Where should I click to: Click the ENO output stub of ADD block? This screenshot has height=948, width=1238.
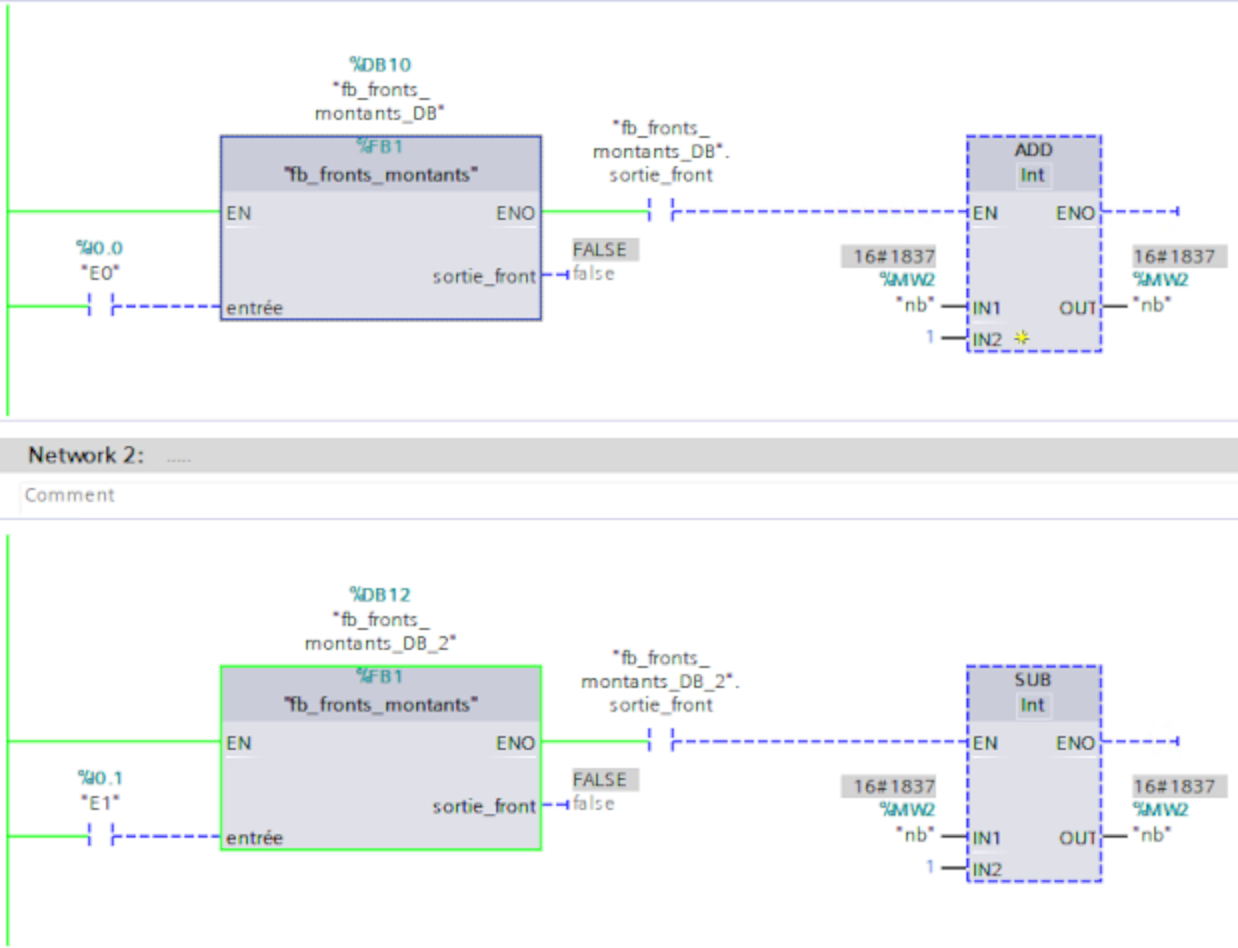click(1140, 211)
